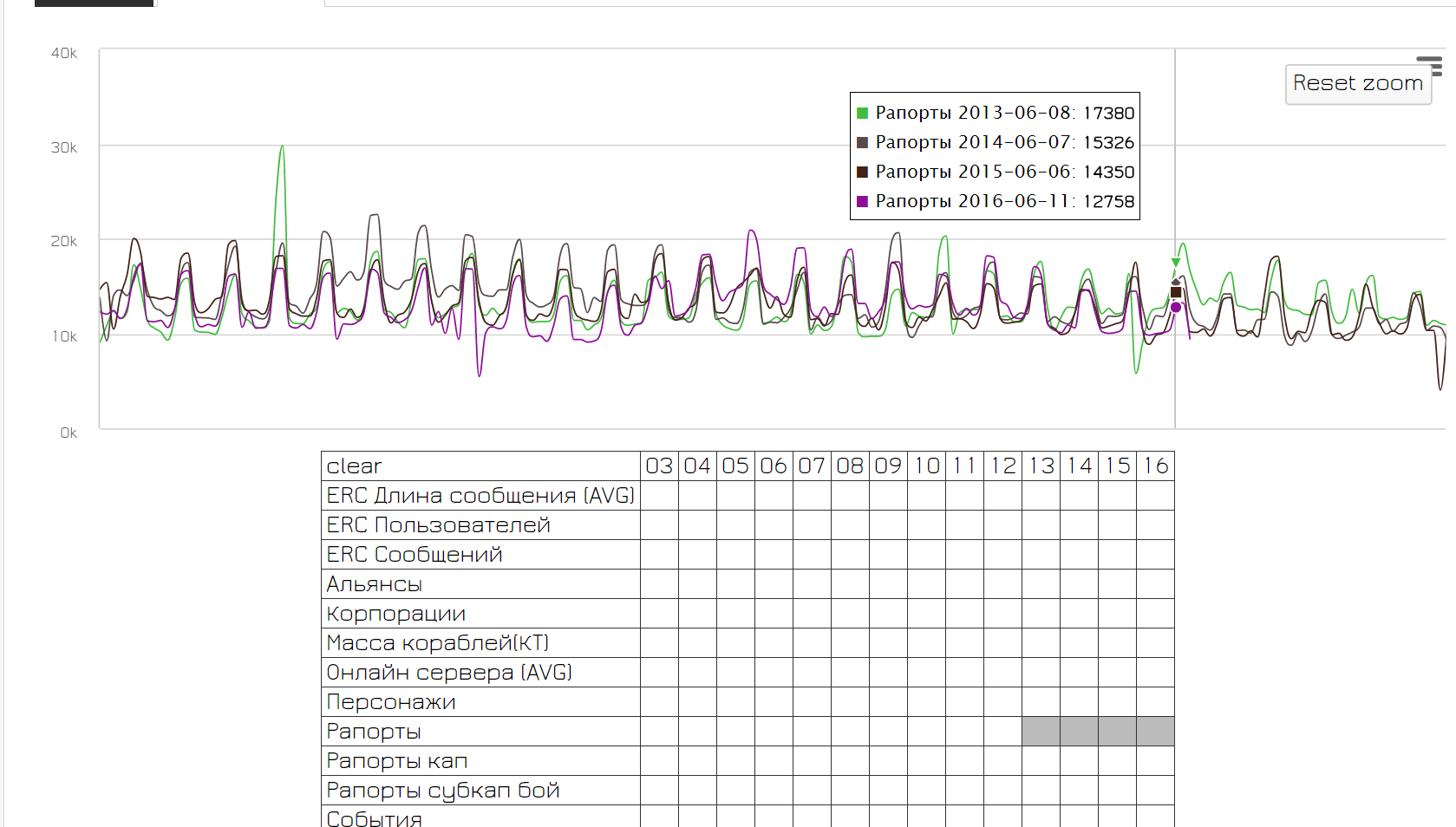
Task: Click the year column header 11
Action: pos(964,466)
